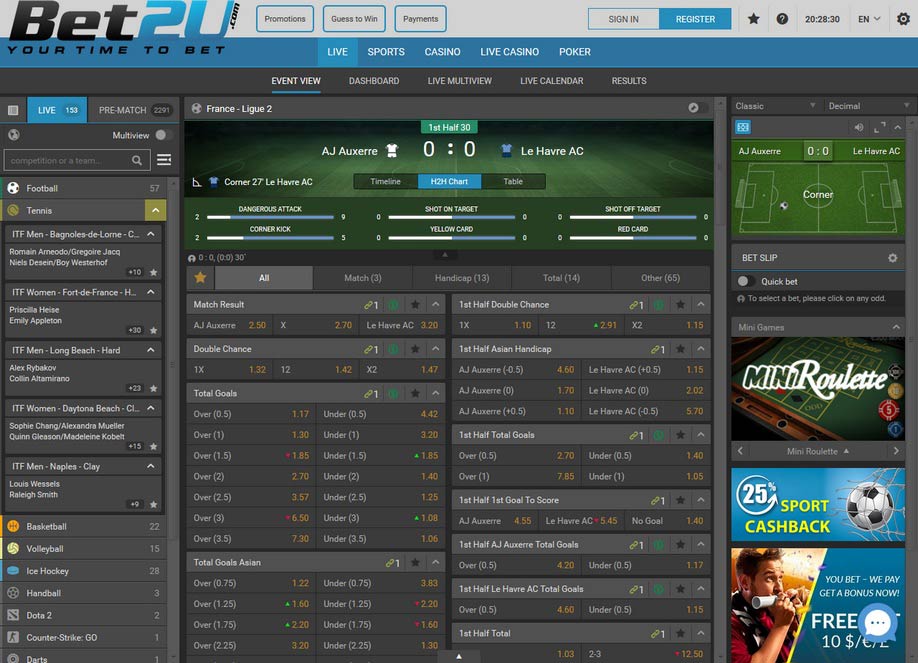Image resolution: width=918 pixels, height=663 pixels.
Task: Open the sport list menu icon
Action: (x=164, y=160)
